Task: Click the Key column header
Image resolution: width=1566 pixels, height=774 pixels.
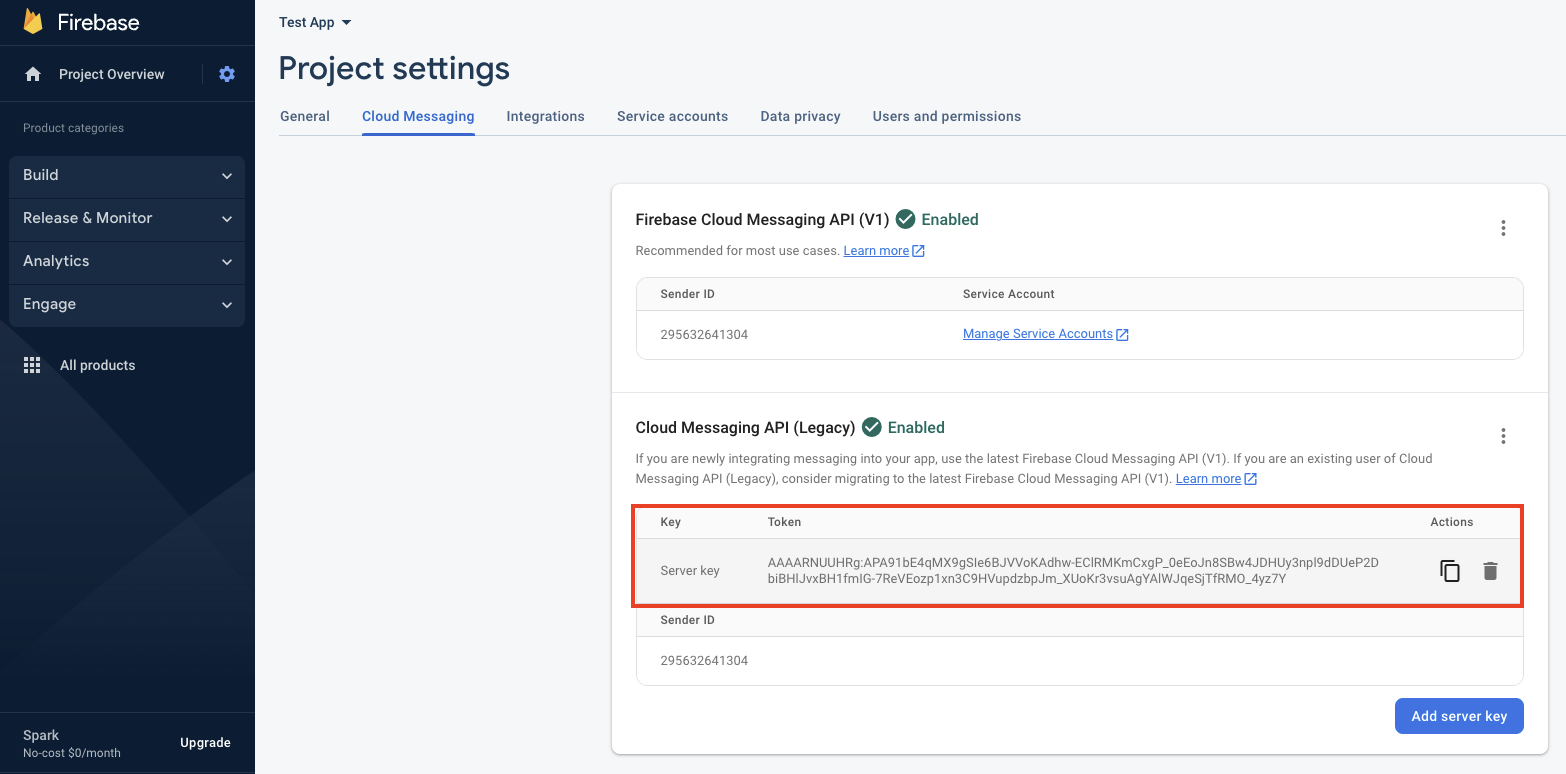Action: tap(671, 522)
